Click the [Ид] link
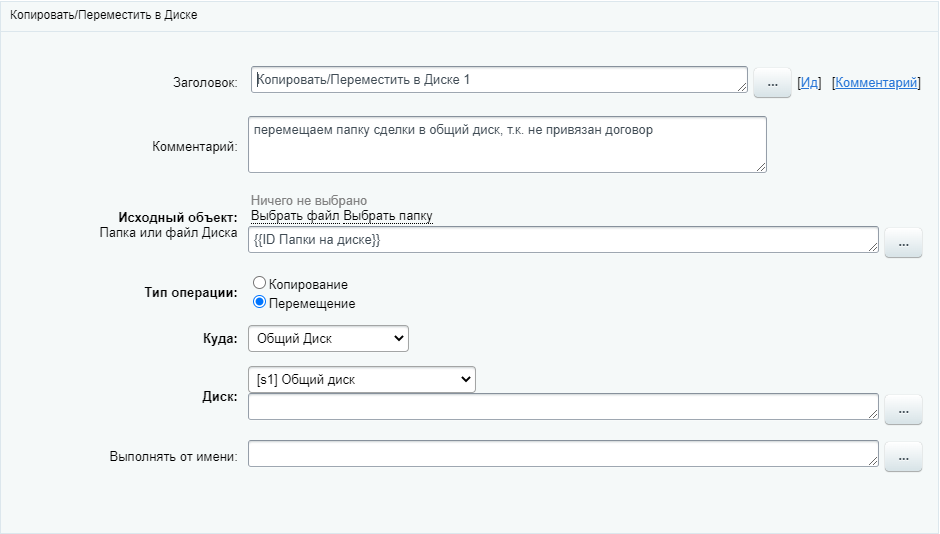Viewport: 940px width, 534px height. [809, 83]
